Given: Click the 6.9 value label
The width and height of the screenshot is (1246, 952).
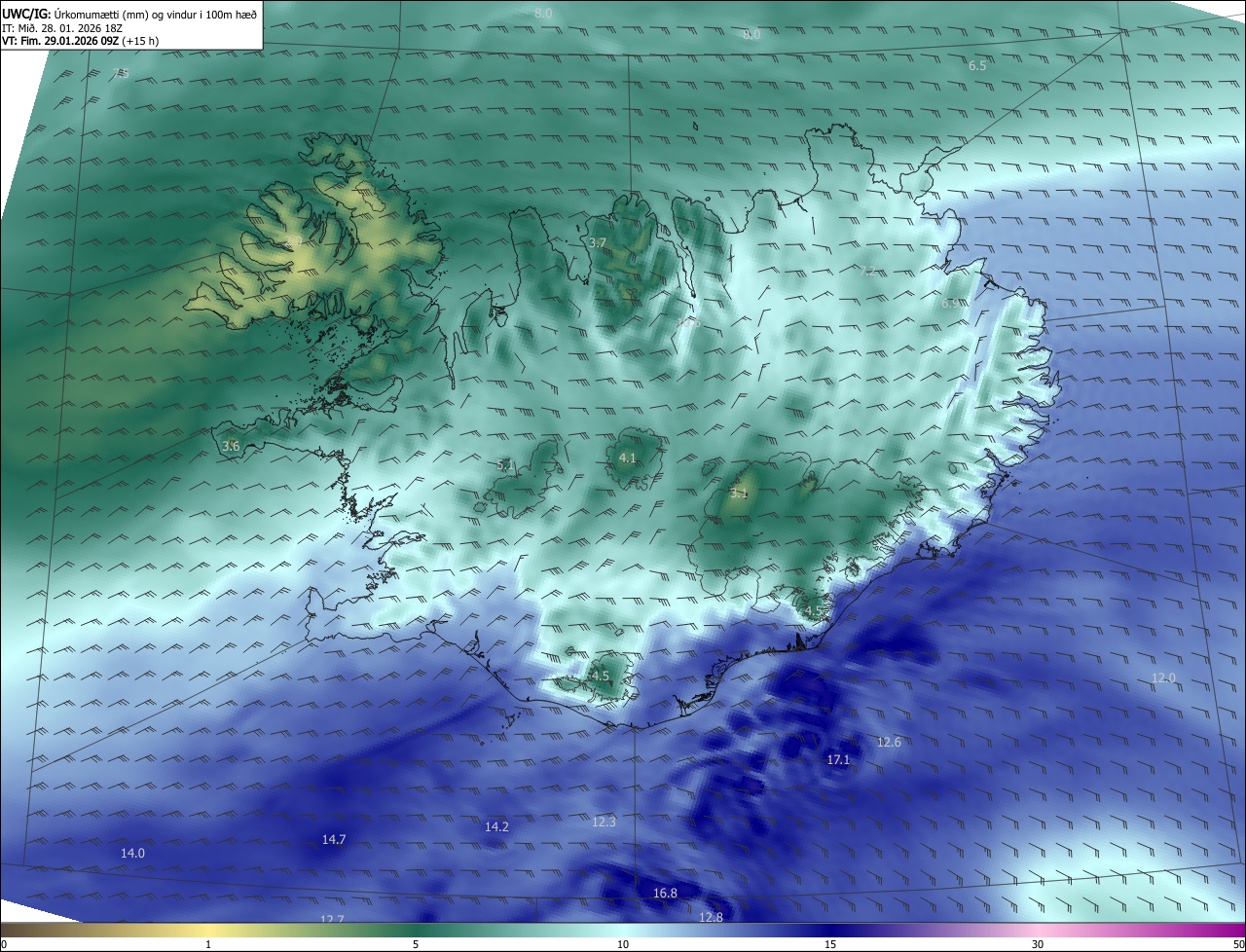Looking at the screenshot, I should pos(950,303).
